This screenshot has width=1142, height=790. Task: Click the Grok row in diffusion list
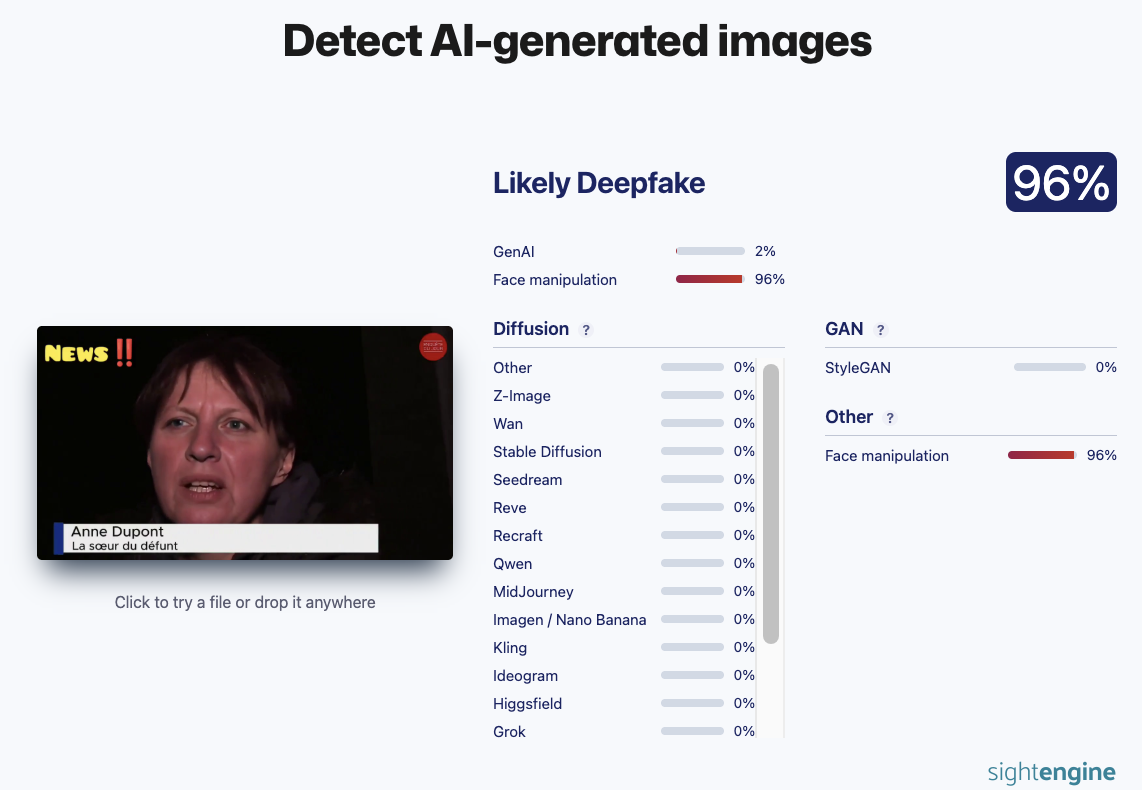623,731
